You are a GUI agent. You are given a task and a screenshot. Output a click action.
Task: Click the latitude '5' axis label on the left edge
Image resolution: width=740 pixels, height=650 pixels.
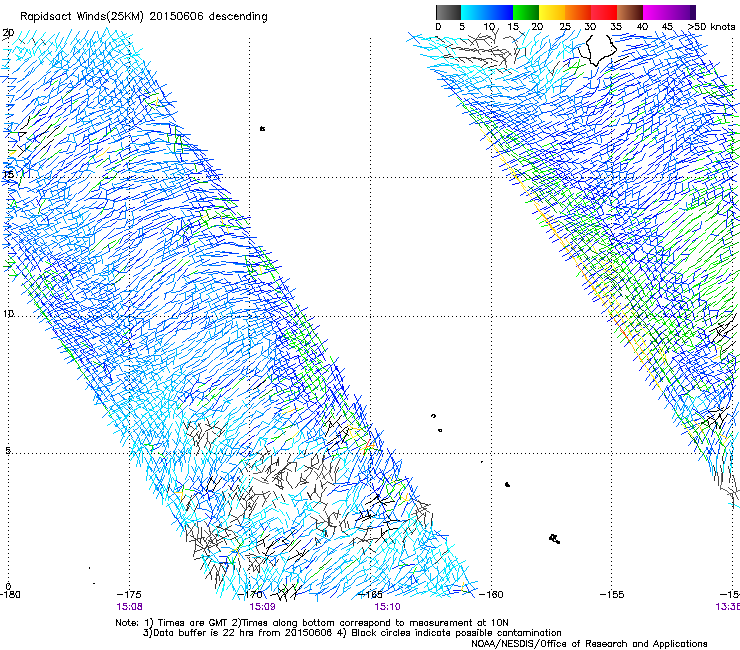[8, 451]
